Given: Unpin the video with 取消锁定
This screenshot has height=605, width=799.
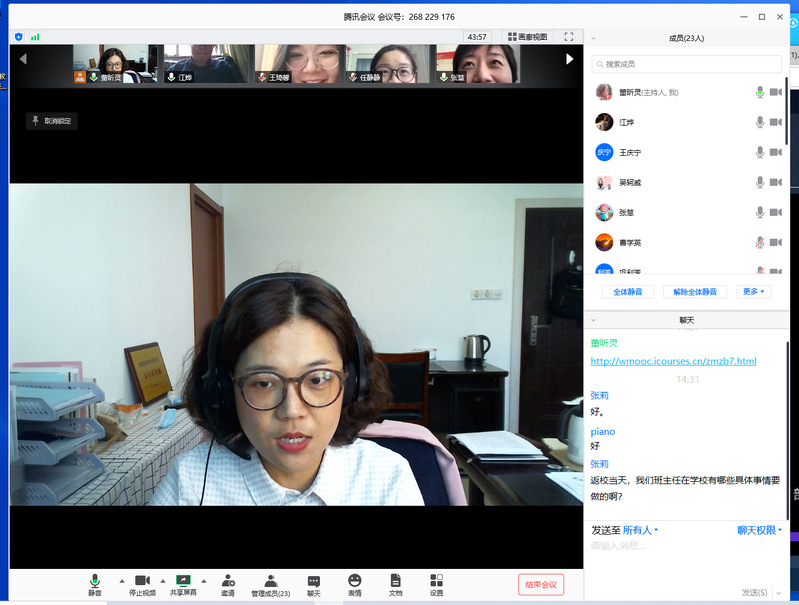Looking at the screenshot, I should tap(51, 121).
